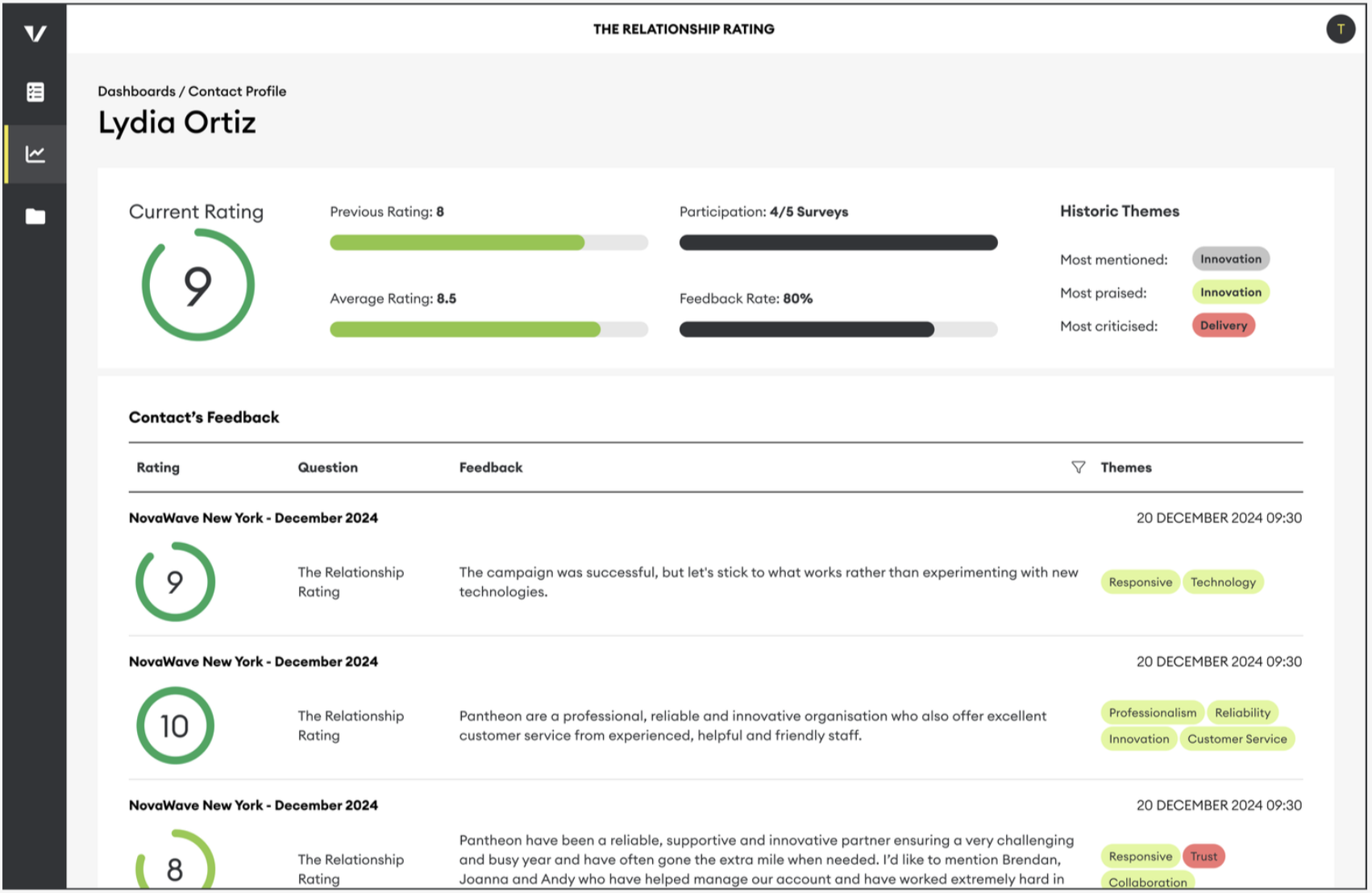1372x893 pixels.
Task: Click feedback text starting 'Pantheon are a professional'
Action: tap(753, 725)
